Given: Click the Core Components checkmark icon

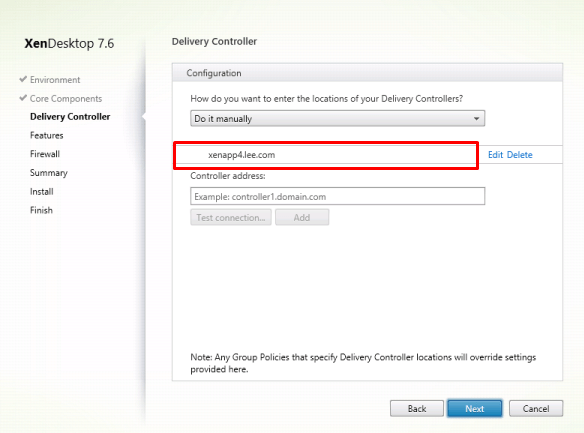Looking at the screenshot, I should 23,98.
